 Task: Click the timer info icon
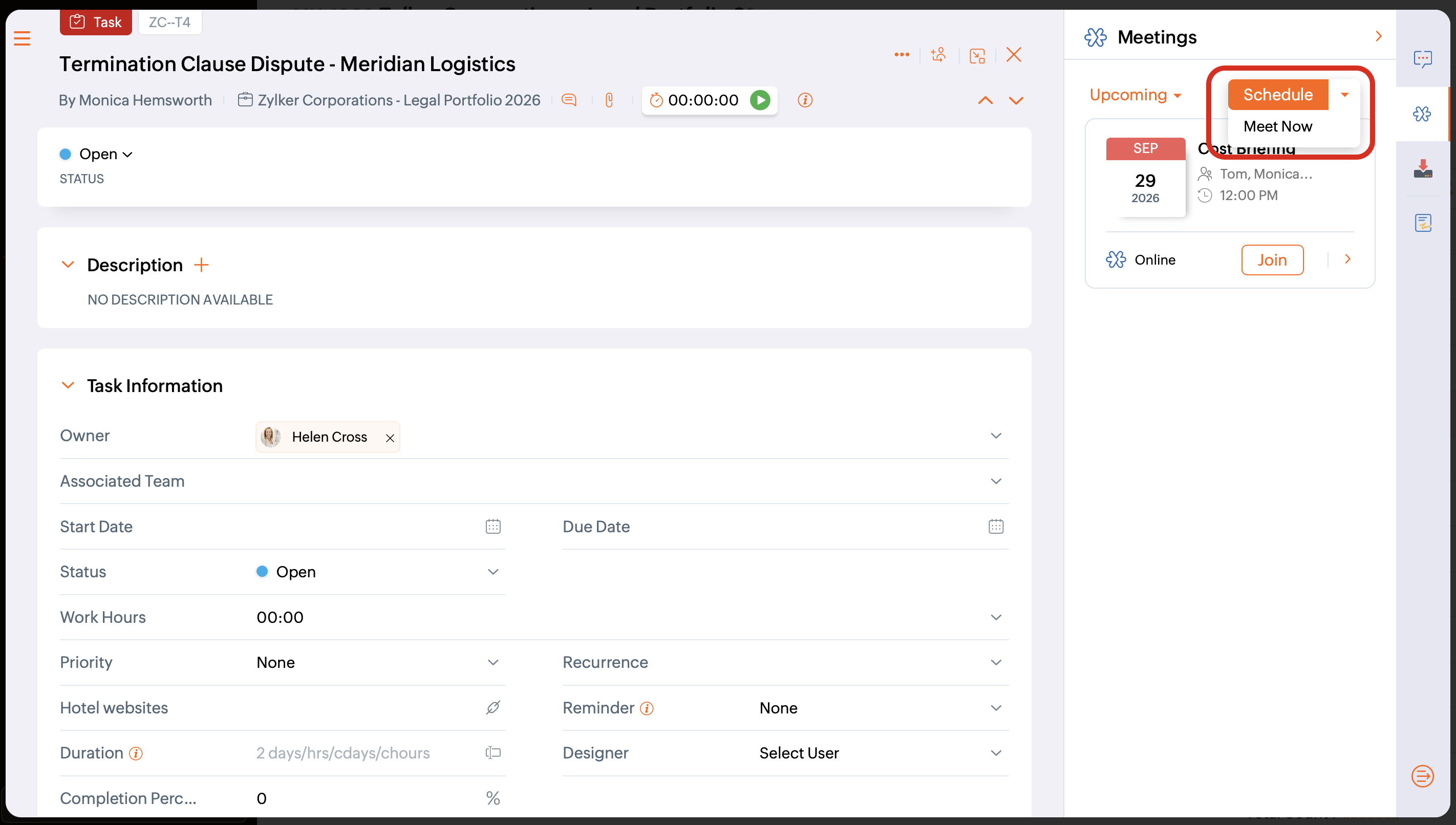(805, 100)
